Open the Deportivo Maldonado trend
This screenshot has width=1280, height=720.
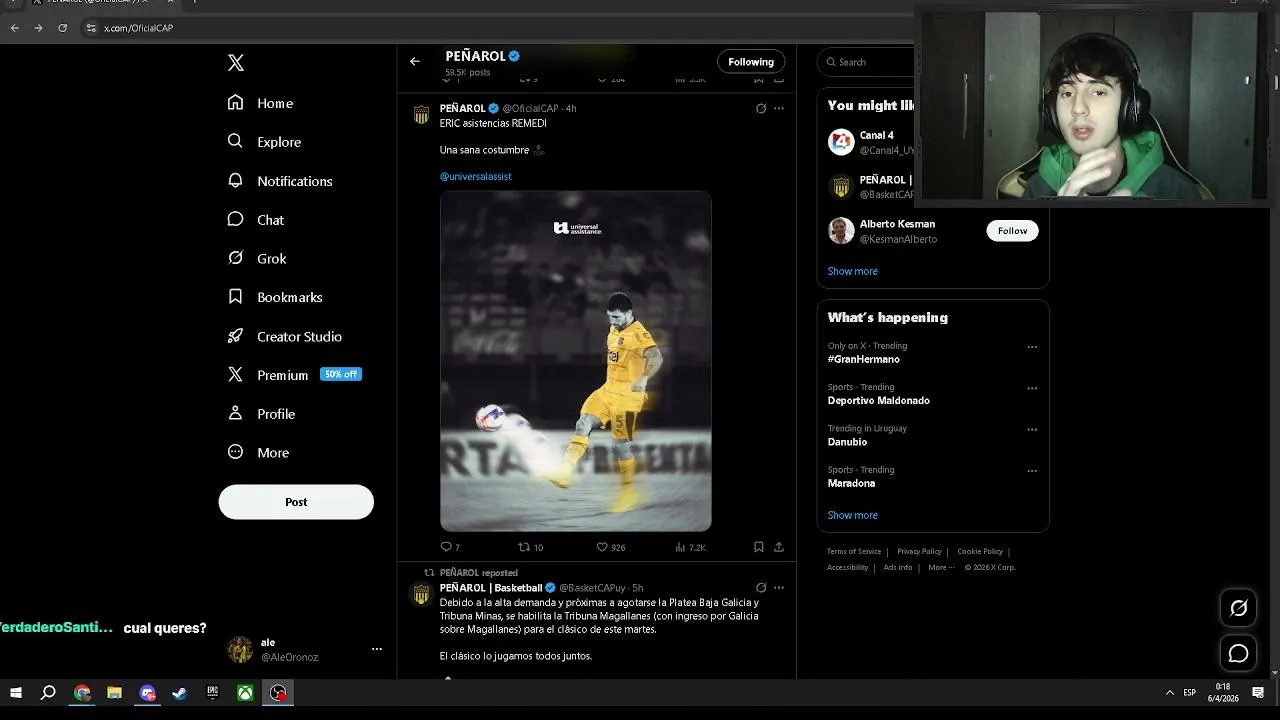[879, 400]
